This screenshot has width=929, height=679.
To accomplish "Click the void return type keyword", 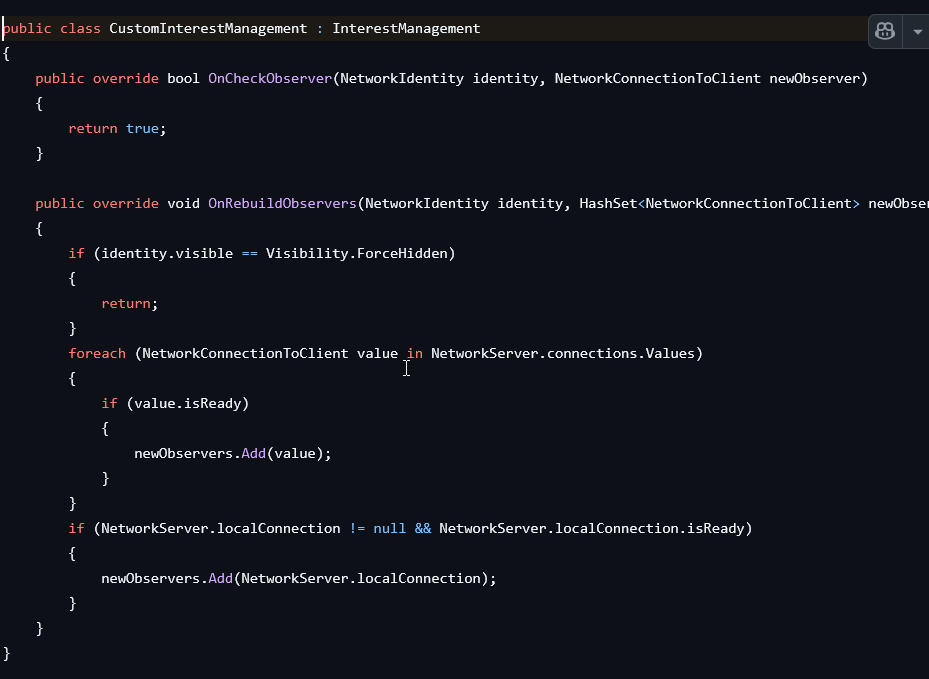I will 184,203.
